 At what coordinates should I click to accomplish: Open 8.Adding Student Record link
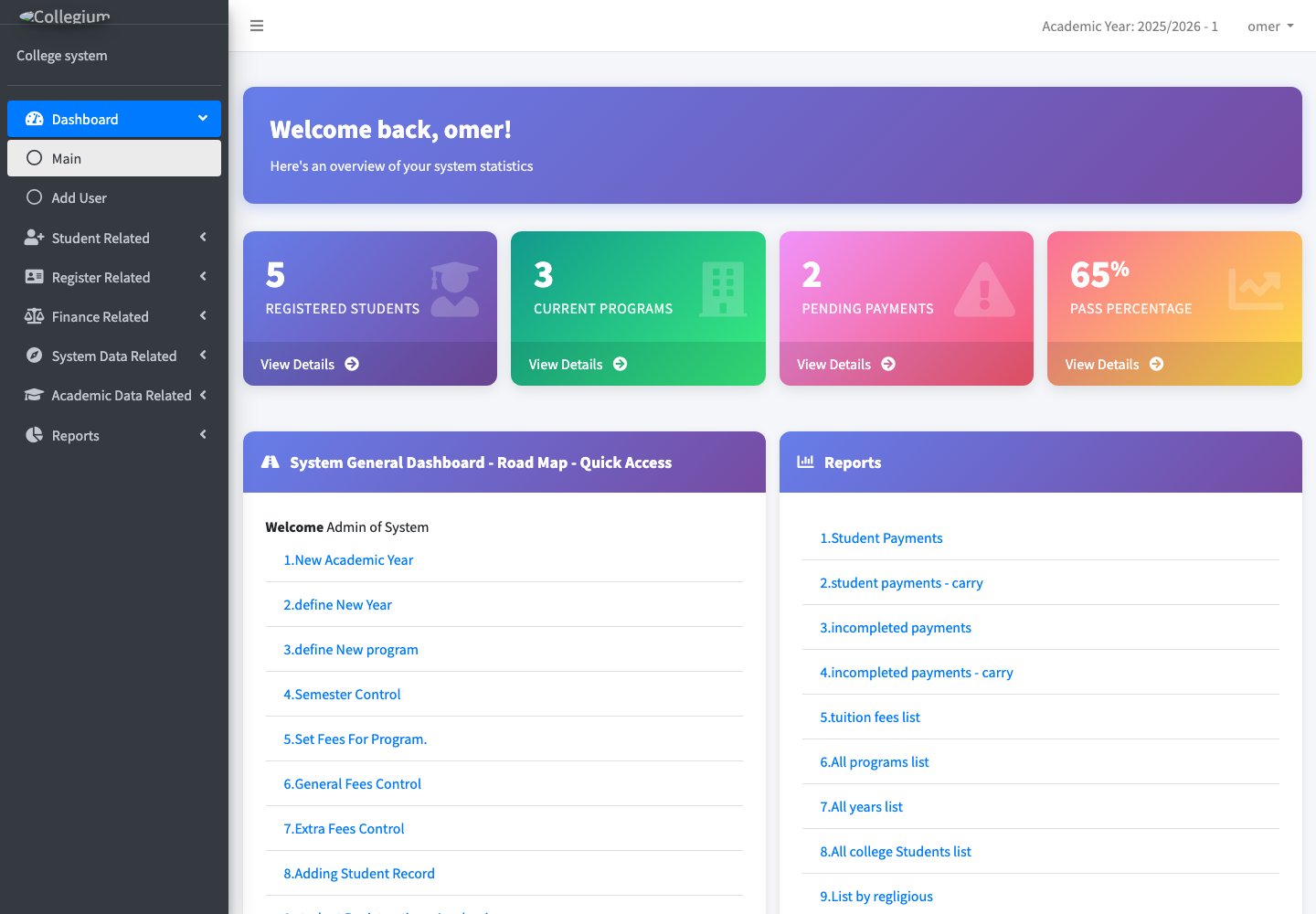[x=359, y=873]
